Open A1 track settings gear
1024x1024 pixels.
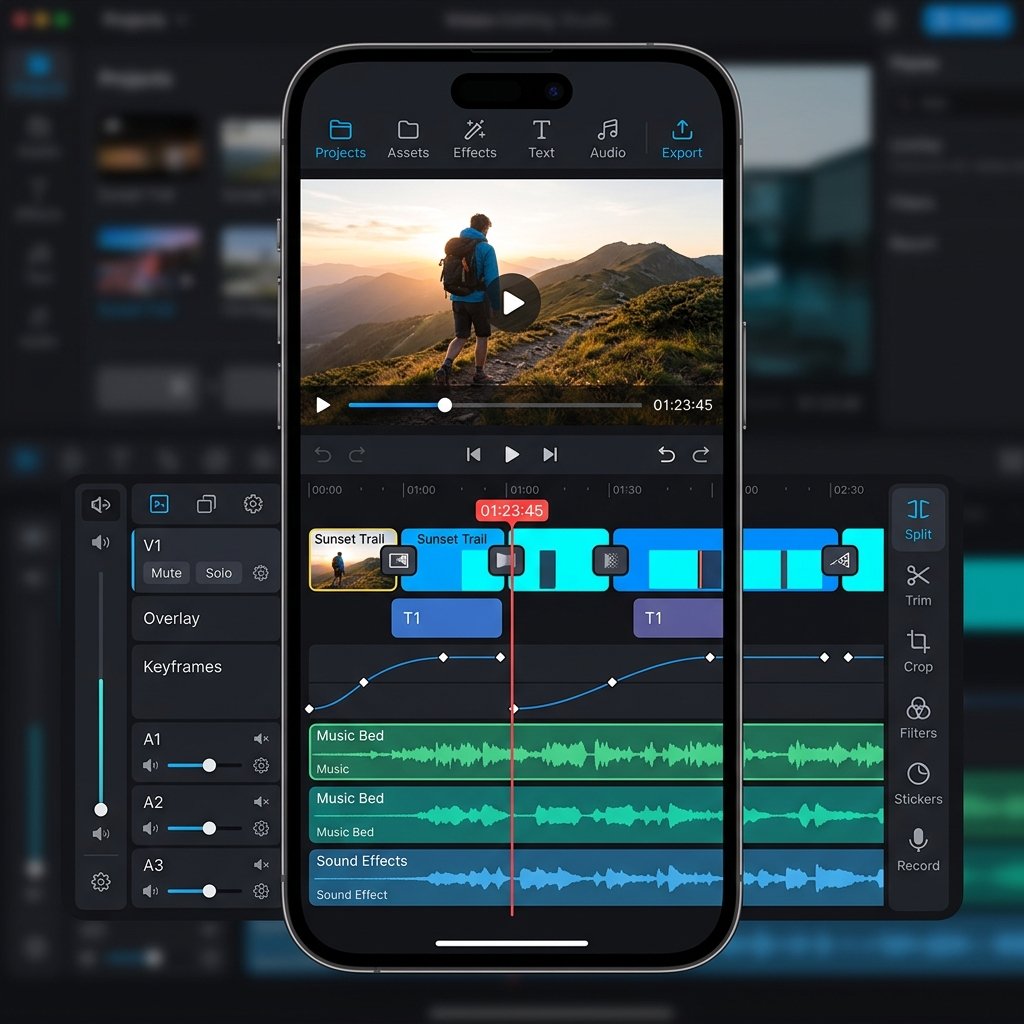261,765
